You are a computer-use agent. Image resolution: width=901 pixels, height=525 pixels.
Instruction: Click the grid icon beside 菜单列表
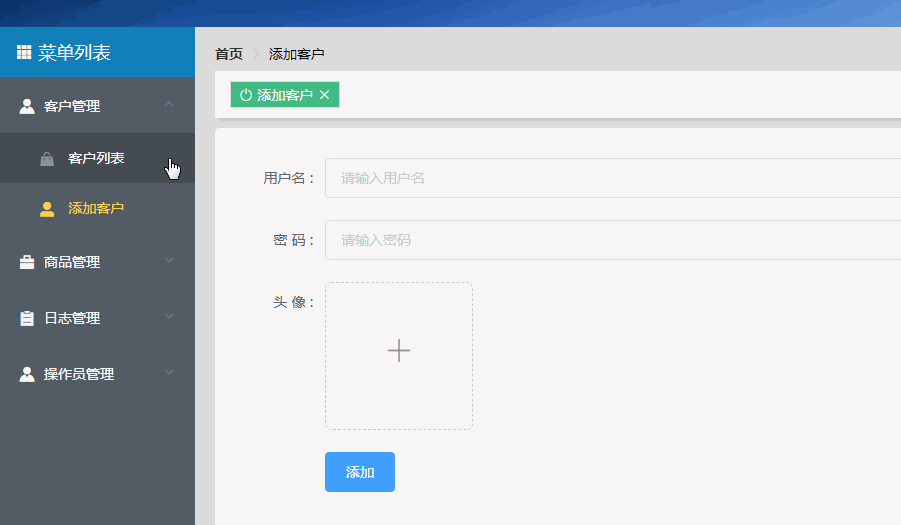pos(24,52)
